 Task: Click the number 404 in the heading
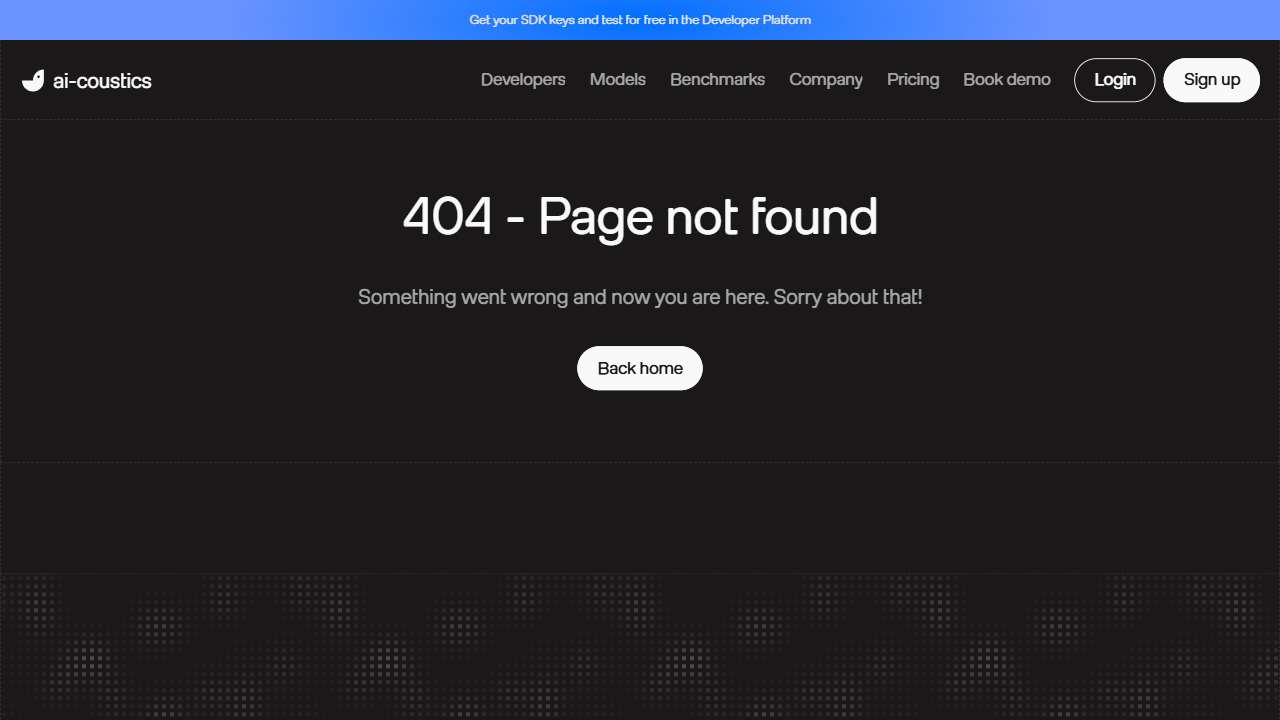click(448, 216)
